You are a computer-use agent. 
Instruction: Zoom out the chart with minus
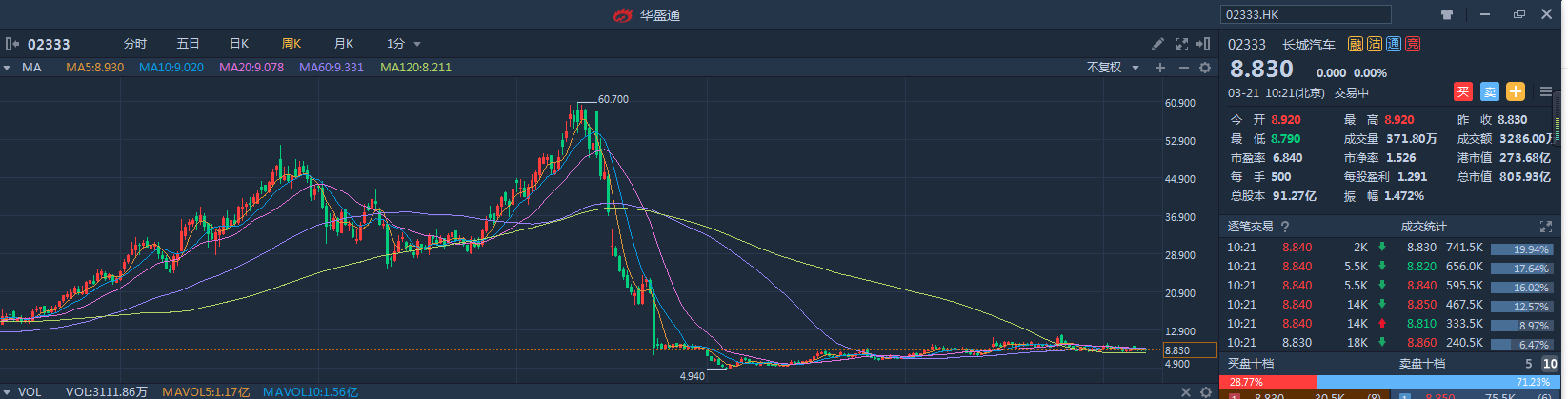click(1184, 68)
